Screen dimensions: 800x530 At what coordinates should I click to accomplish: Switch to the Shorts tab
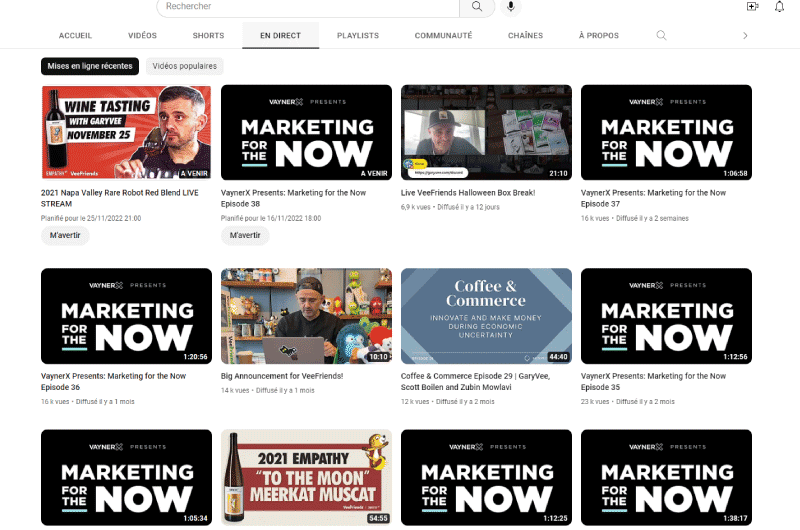208,36
